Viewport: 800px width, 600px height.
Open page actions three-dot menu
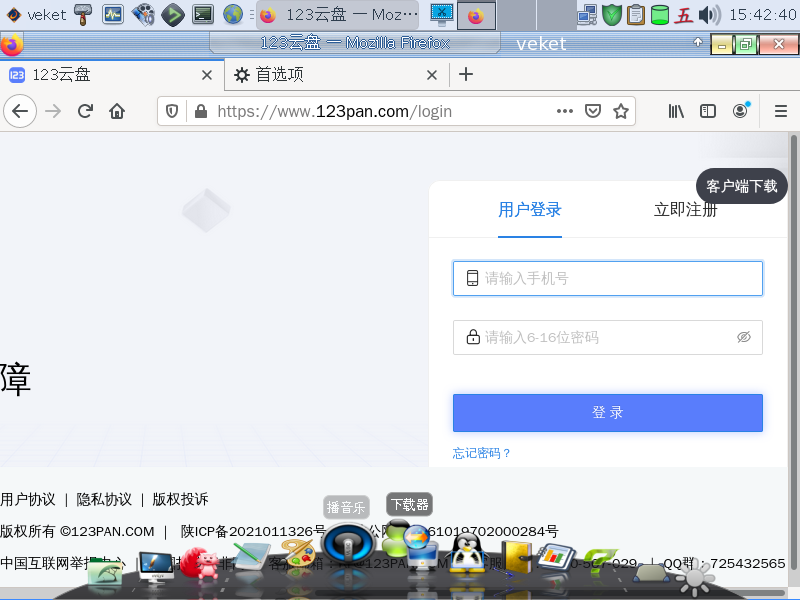565,111
